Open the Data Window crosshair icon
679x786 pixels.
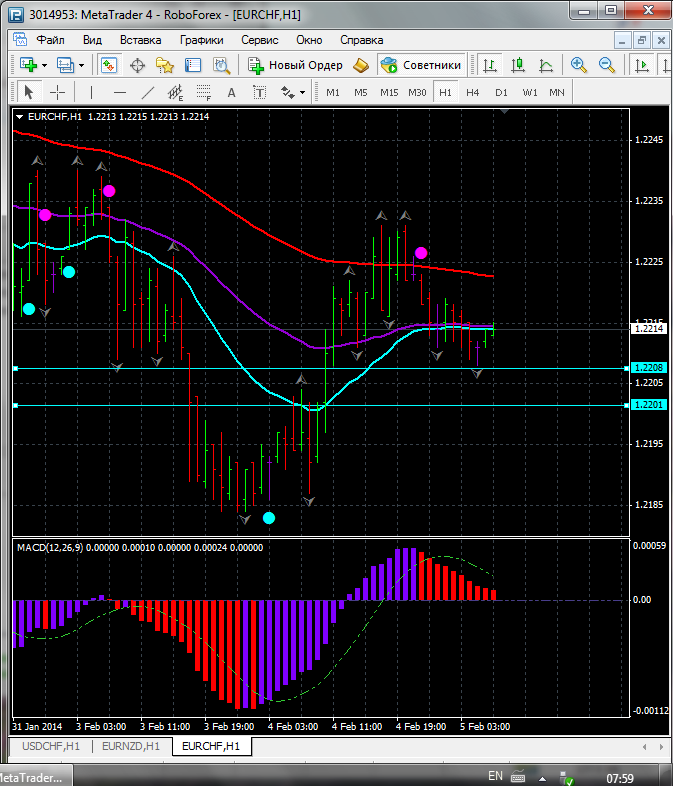[138, 65]
